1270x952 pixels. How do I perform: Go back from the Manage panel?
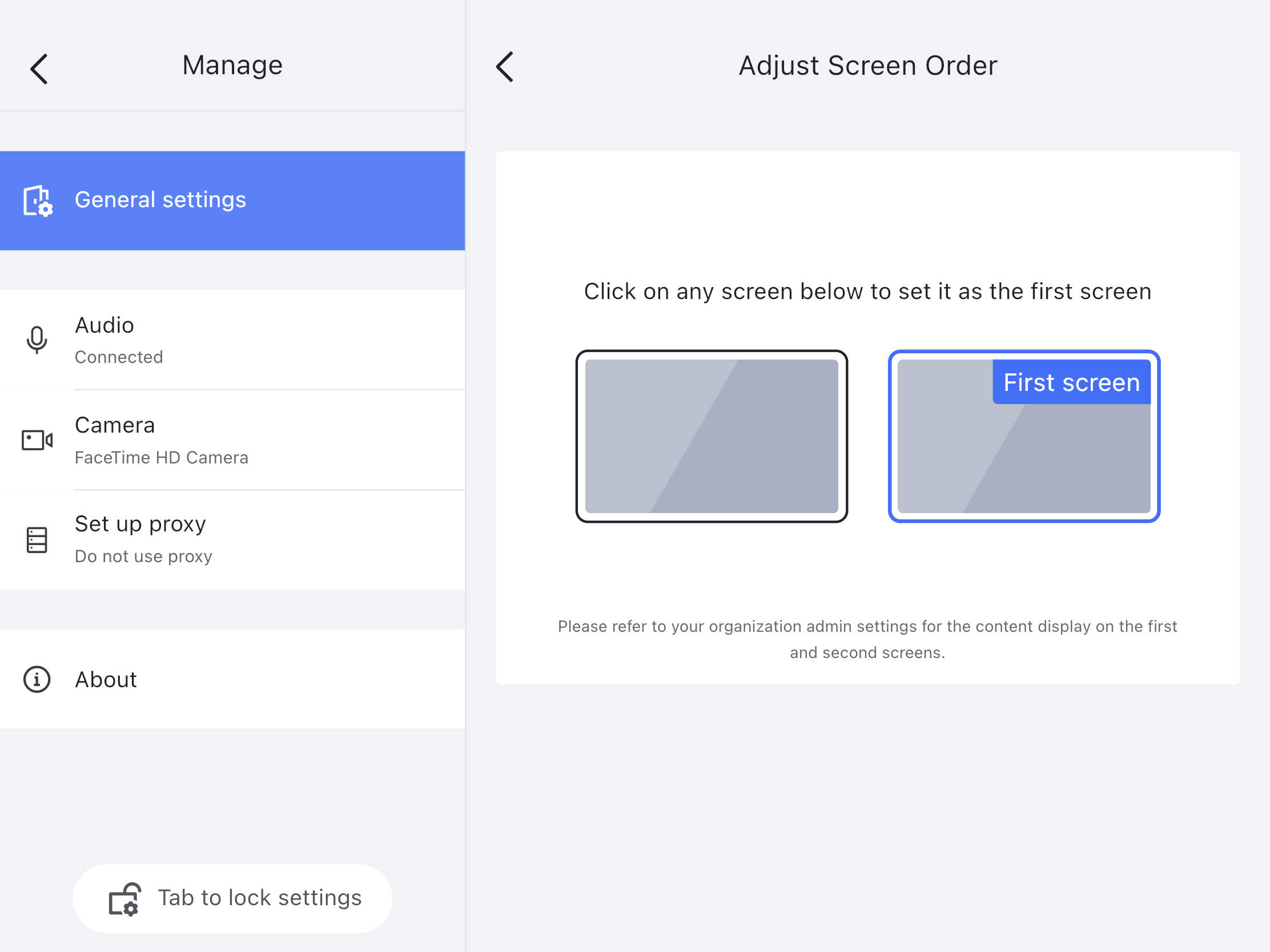pos(39,69)
